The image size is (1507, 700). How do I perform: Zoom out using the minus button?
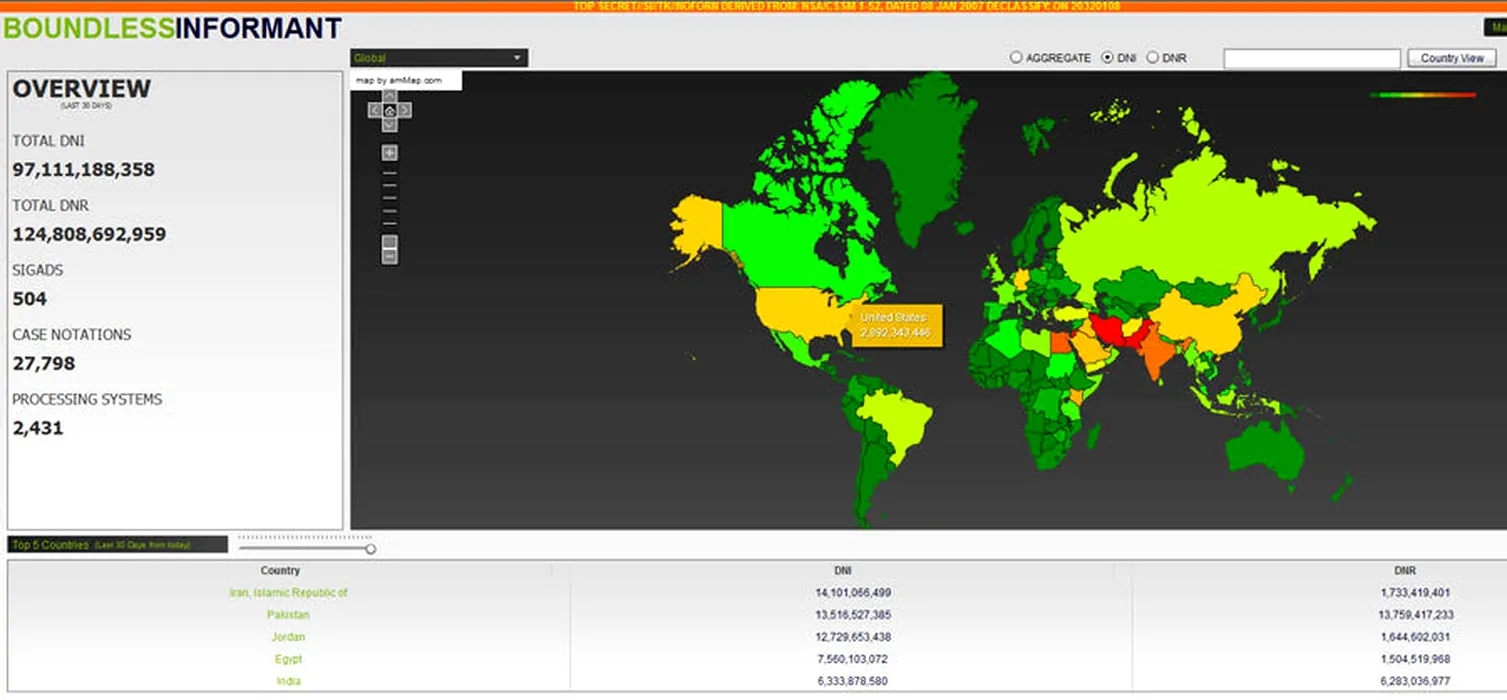[x=389, y=256]
